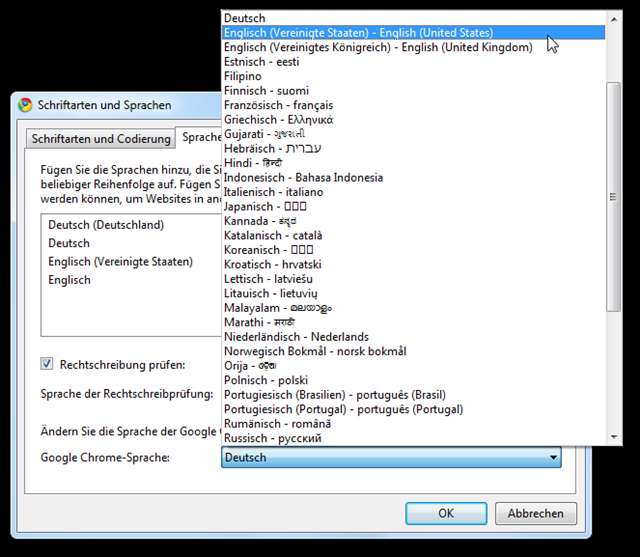Select the Japanisch option
This screenshot has height=557, width=640.
click(413, 206)
